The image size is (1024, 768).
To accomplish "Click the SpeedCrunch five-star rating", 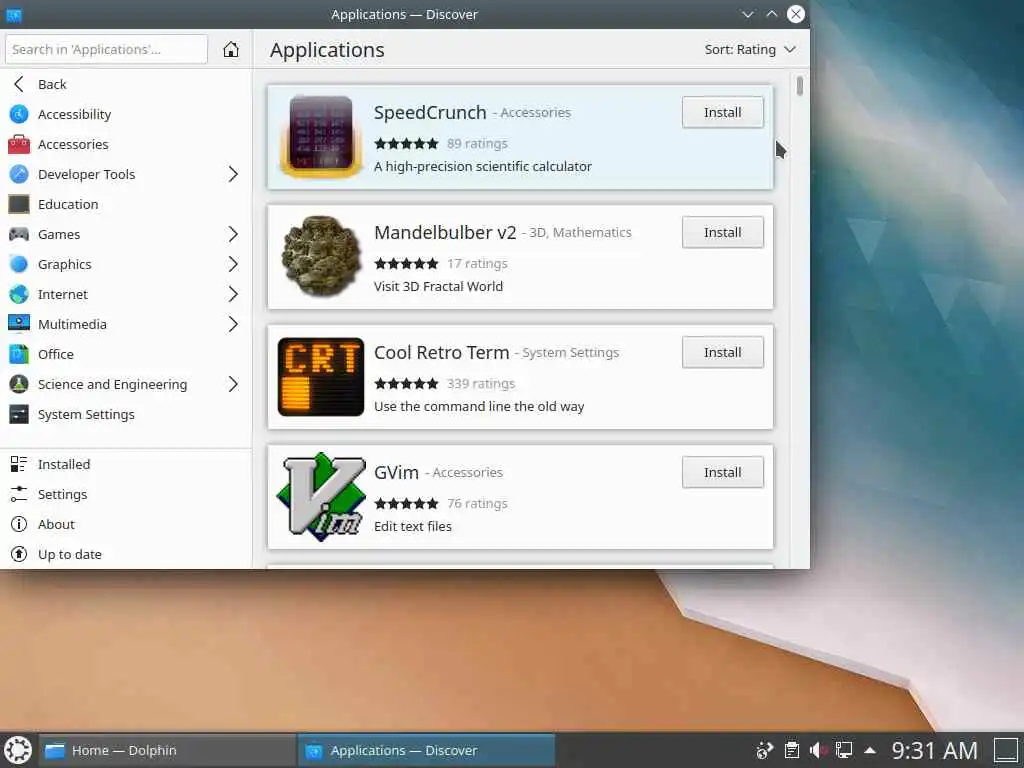I will pyautogui.click(x=406, y=144).
